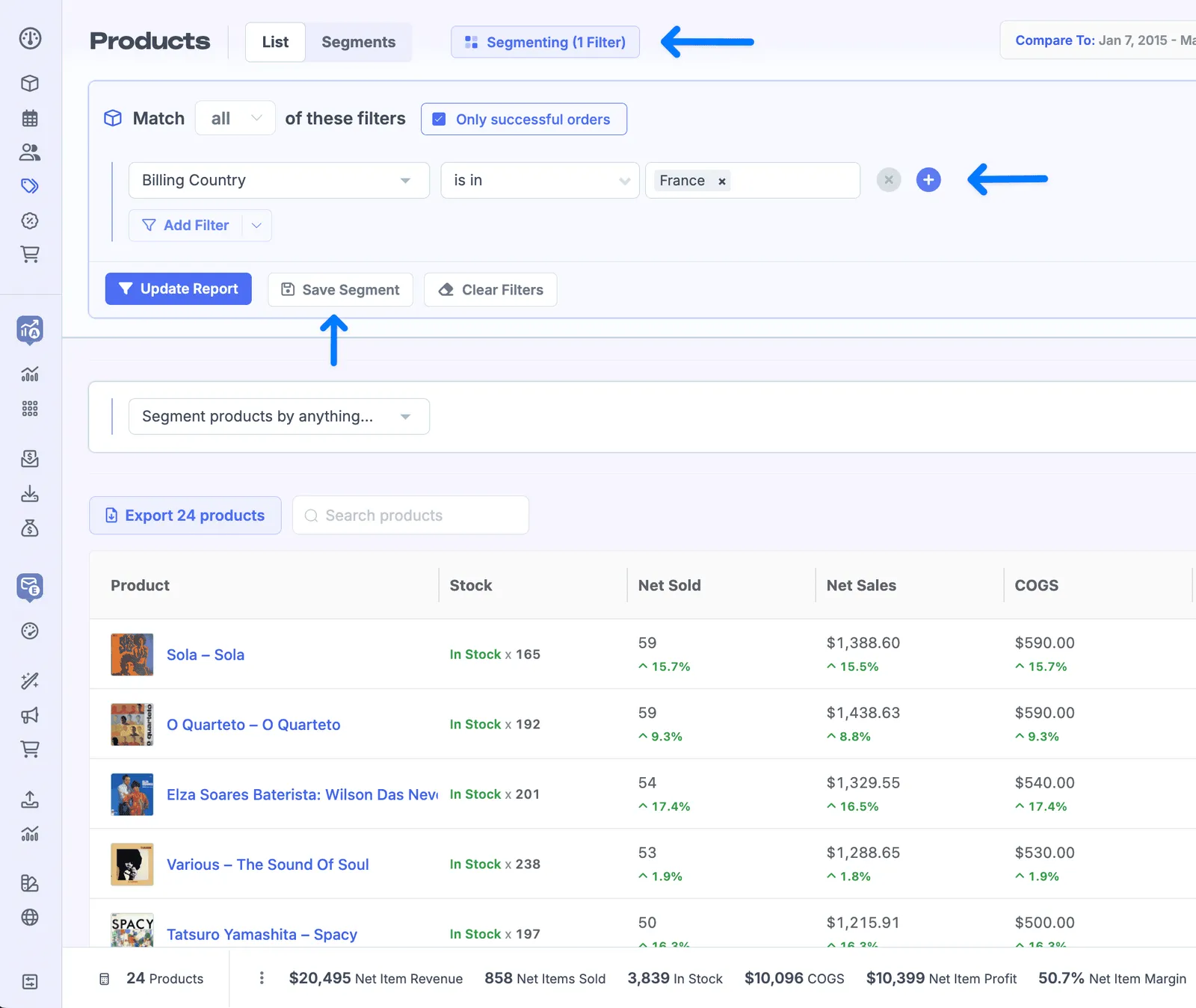Screen dimensions: 1196x1008
Task: Open the megaphone icon in sidebar
Action: [x=30, y=715]
